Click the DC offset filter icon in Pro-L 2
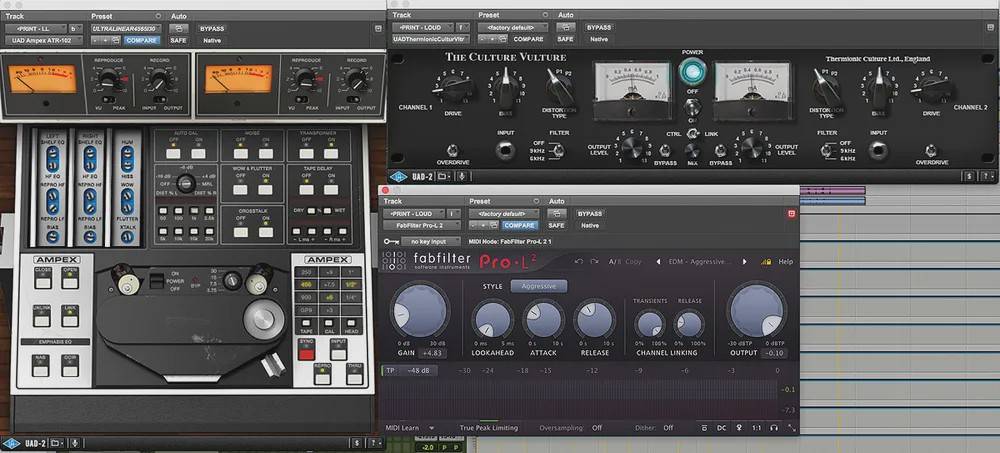Viewport: 1000px width, 453px height. tap(721, 428)
